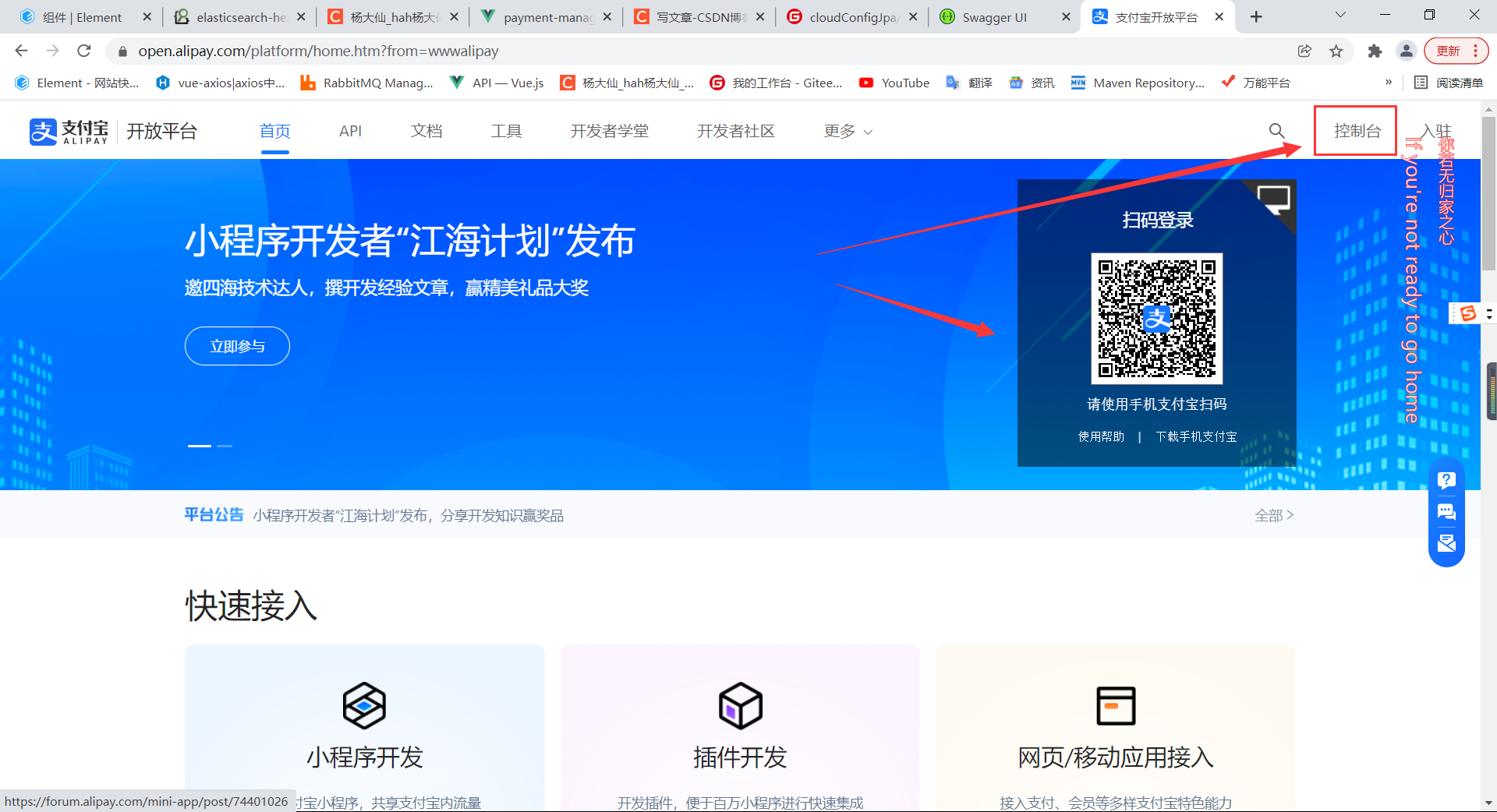Open the 开发者社区 nav item
Image resolution: width=1497 pixels, height=812 pixels.
736,131
